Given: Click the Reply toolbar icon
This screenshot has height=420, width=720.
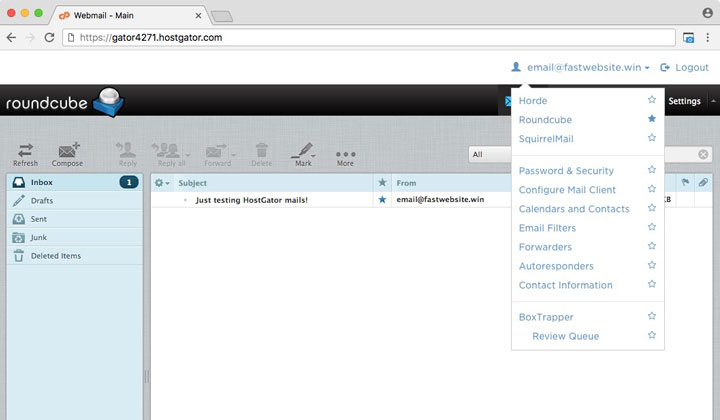Looking at the screenshot, I should [127, 155].
